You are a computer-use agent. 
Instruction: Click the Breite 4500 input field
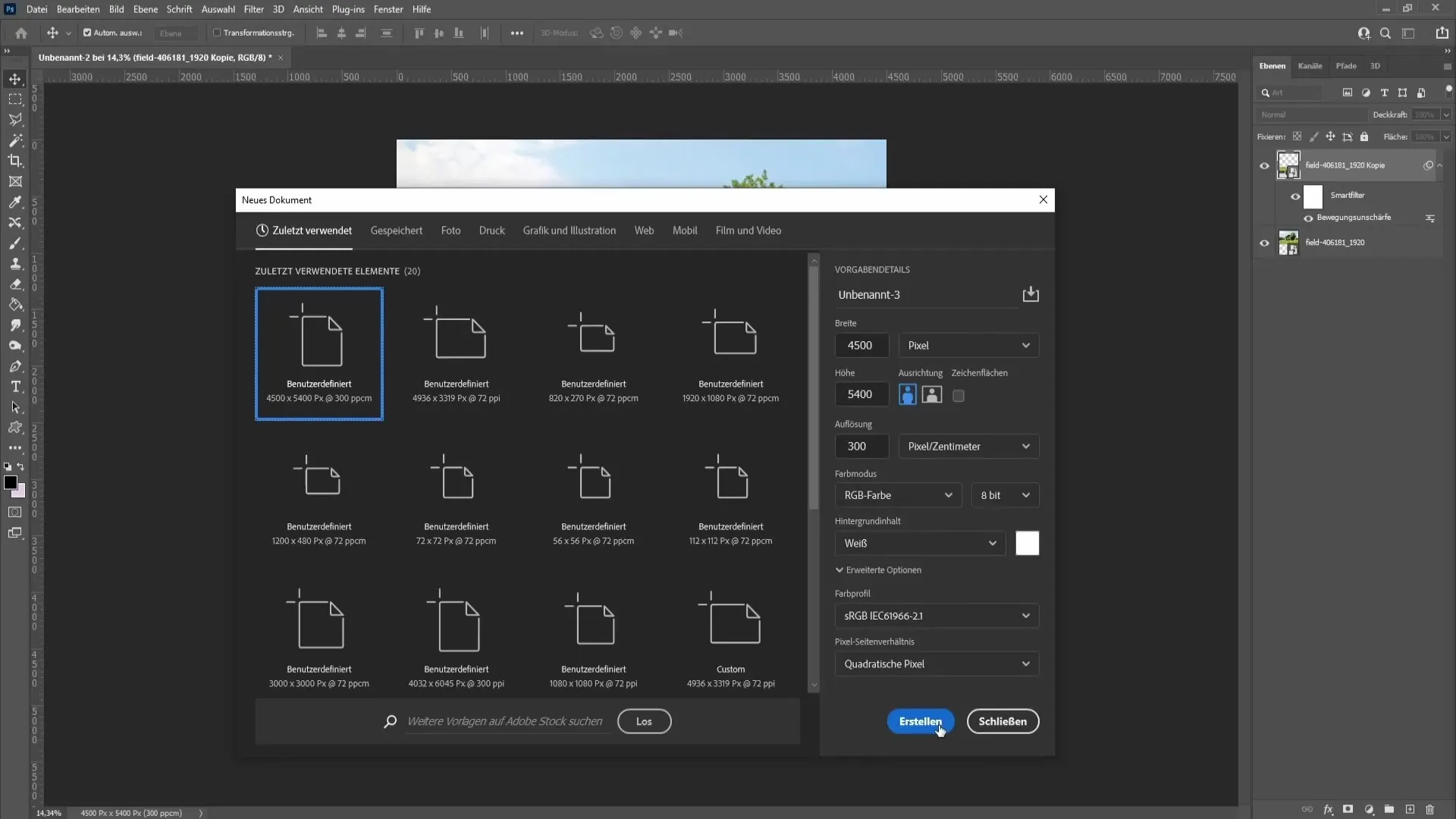861,345
